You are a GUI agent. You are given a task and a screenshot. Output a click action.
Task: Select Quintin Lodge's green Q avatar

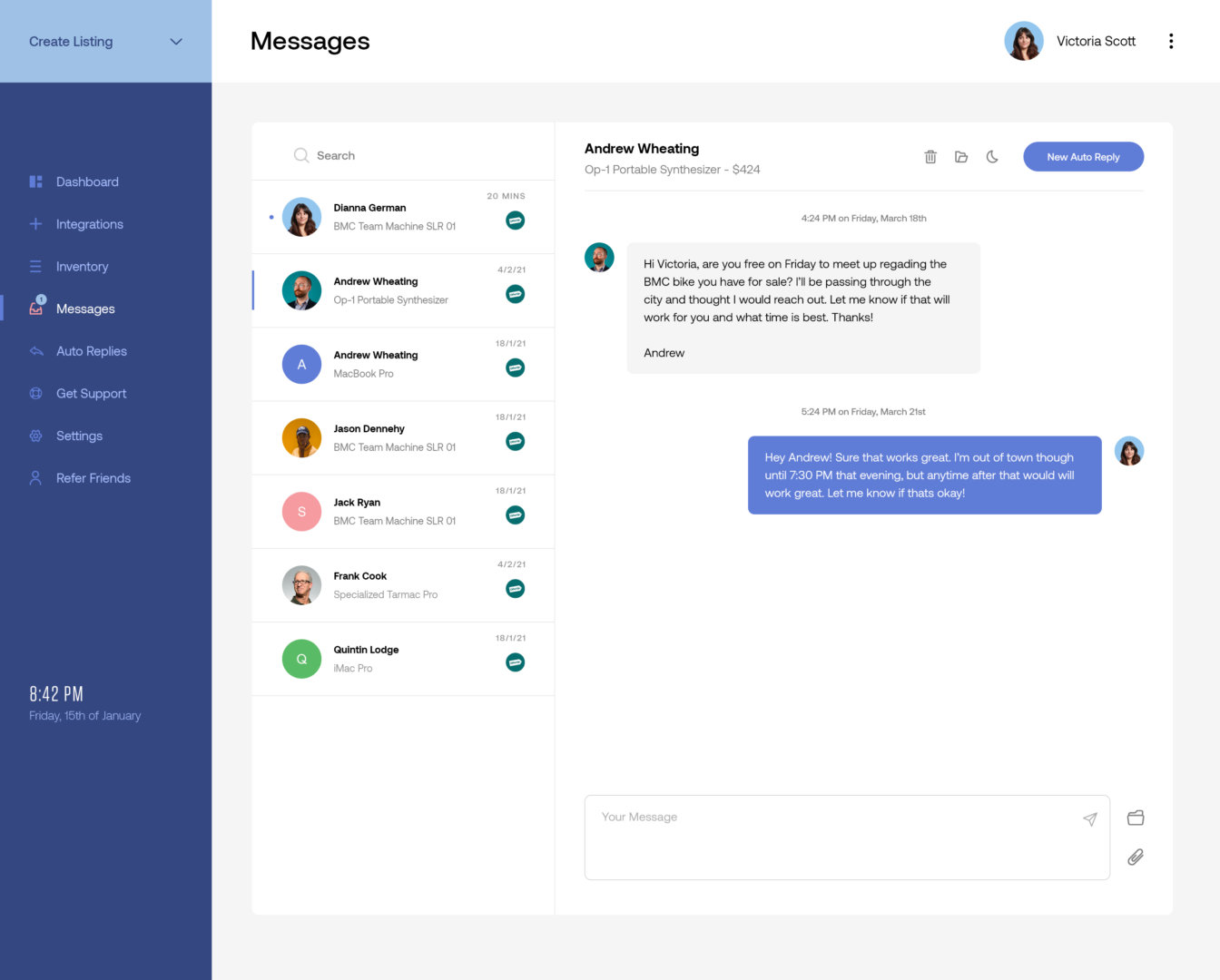pyautogui.click(x=301, y=659)
